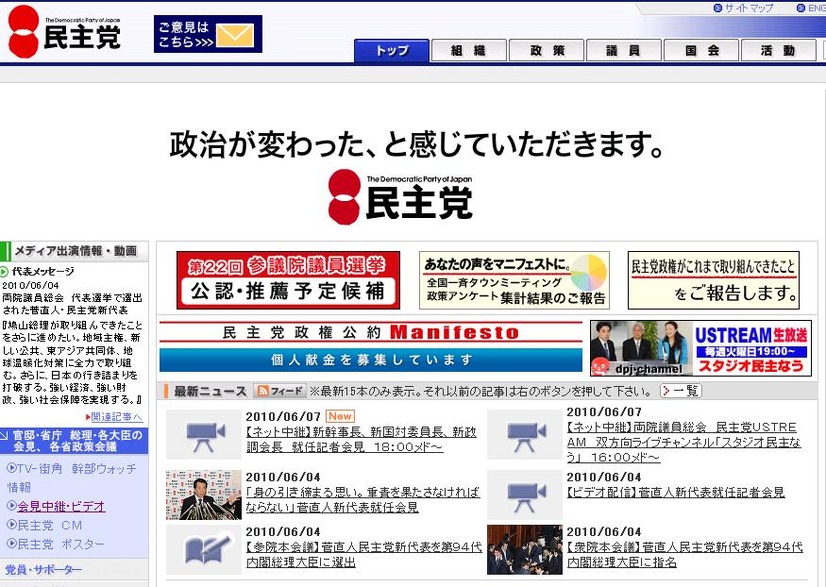Image resolution: width=826 pixels, height=587 pixels.
Task: Open 新幹事長 就任記者会見 news link
Action: coord(361,439)
